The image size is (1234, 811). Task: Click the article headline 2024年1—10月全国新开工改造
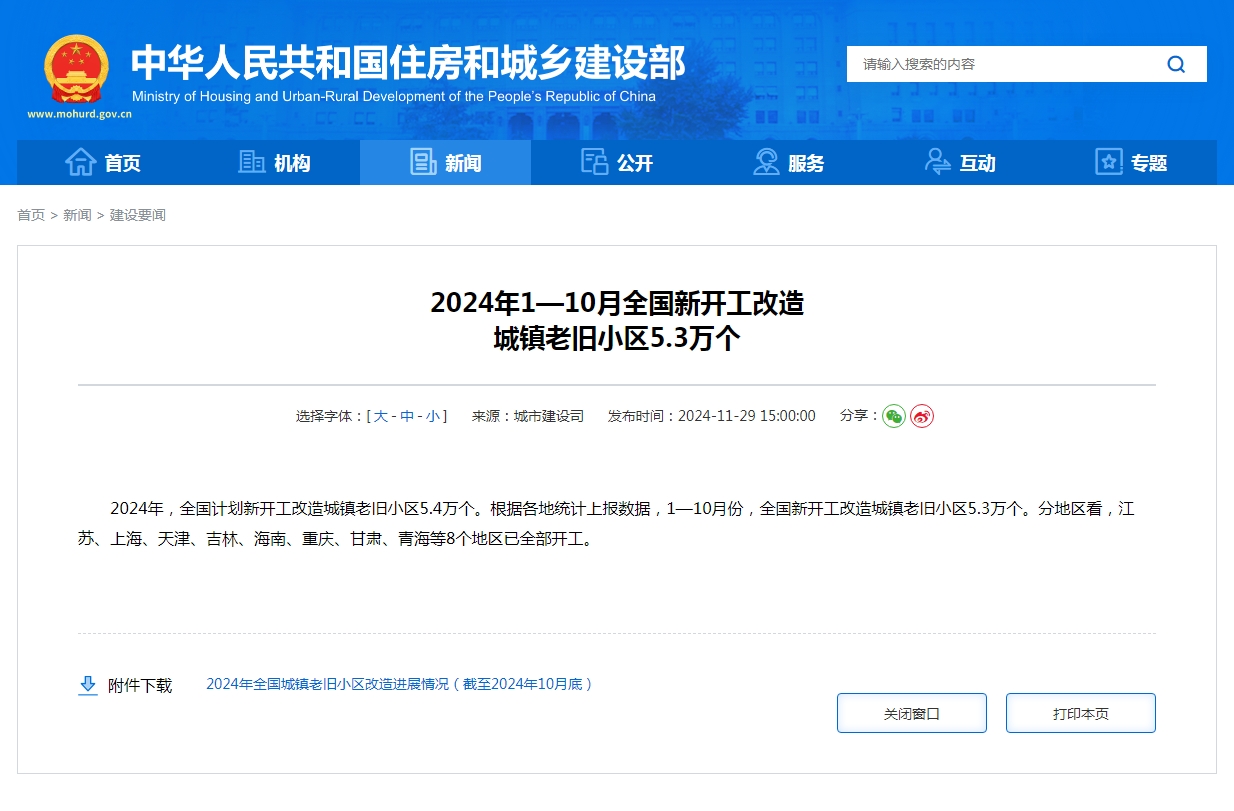point(617,303)
